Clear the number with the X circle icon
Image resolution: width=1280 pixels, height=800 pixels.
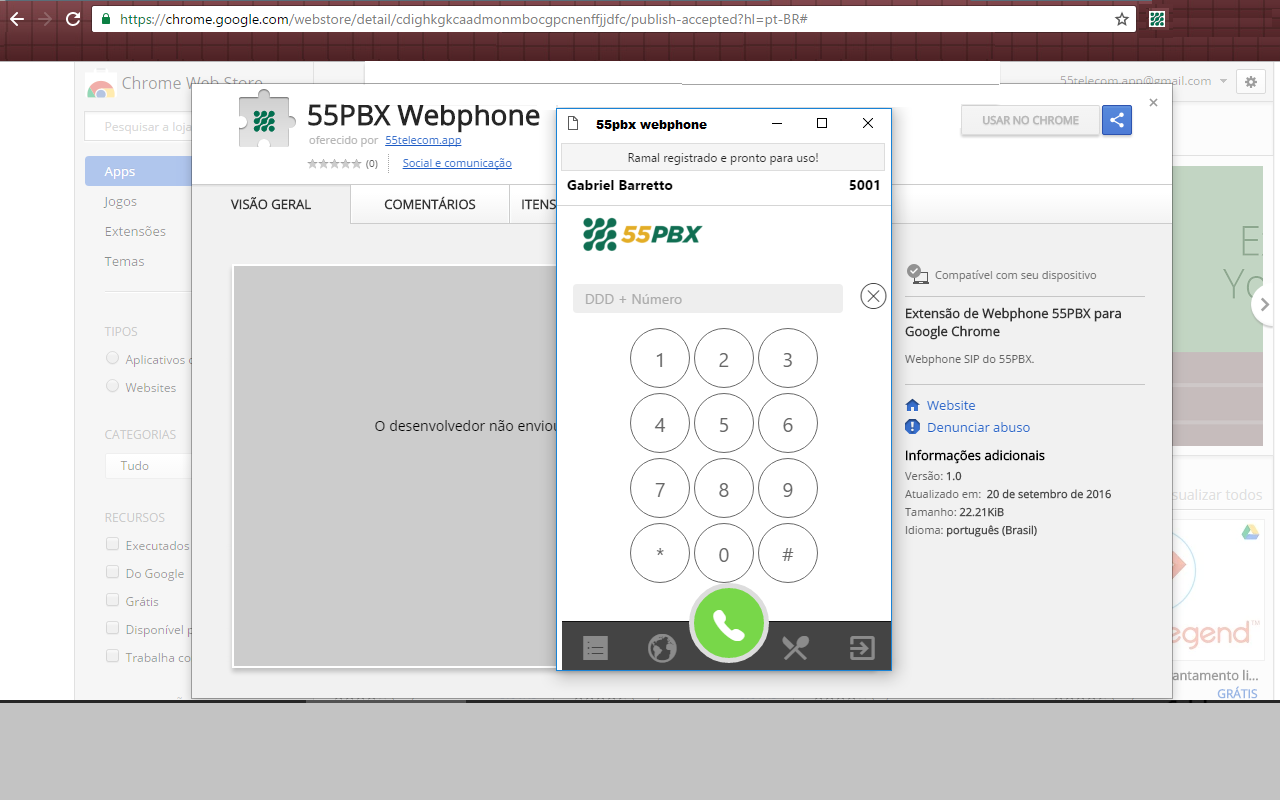tap(873, 296)
